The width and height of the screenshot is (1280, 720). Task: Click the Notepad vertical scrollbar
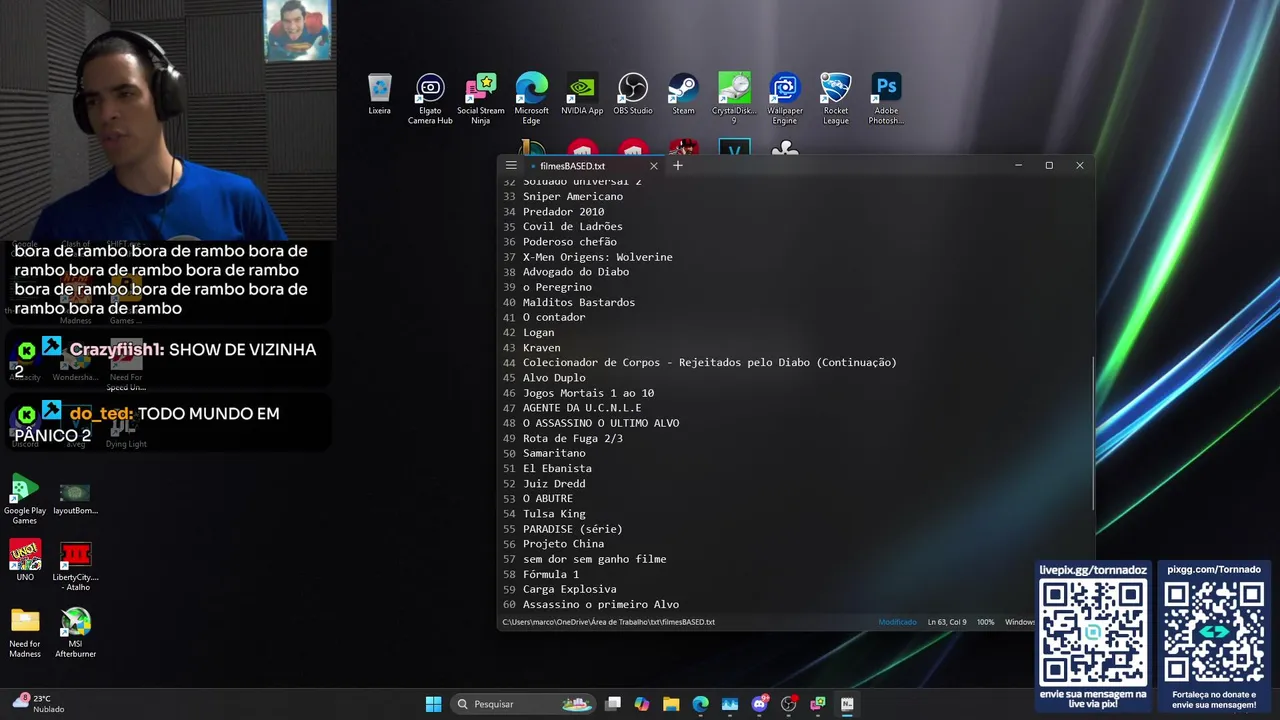click(x=1093, y=432)
